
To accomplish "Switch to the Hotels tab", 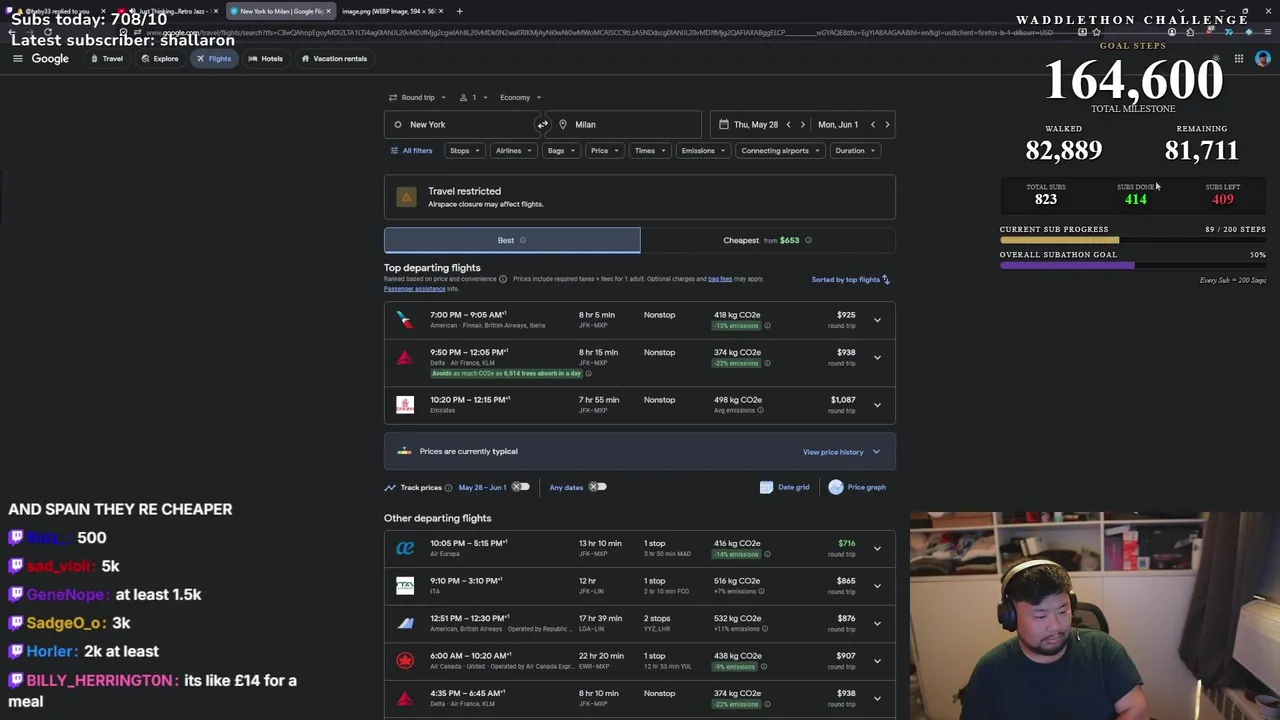I will [265, 59].
